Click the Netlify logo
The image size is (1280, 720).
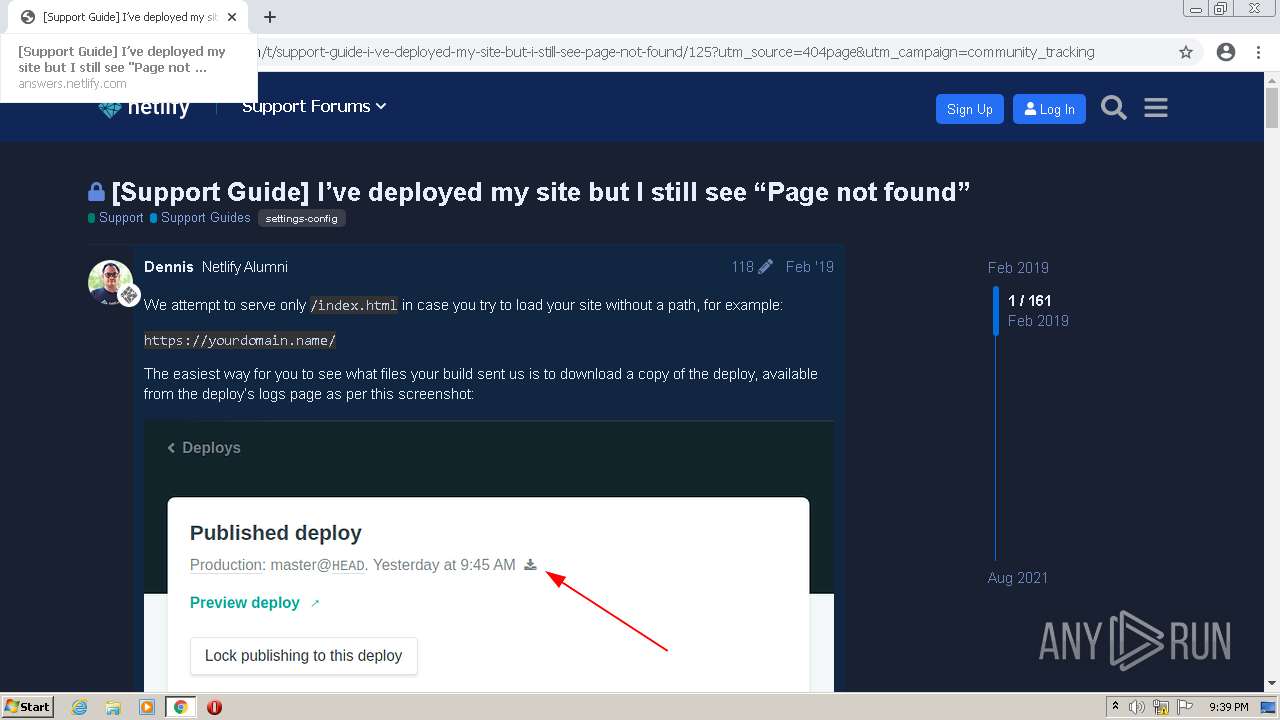coord(144,107)
